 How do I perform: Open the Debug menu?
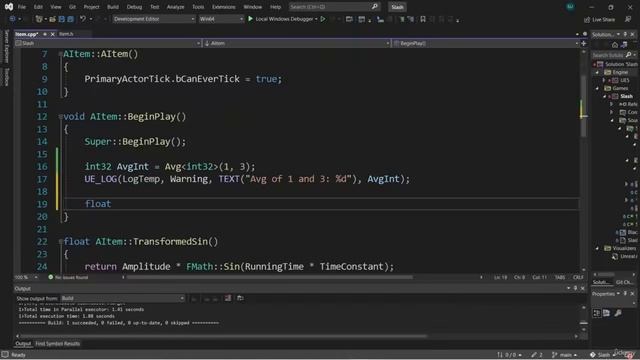[x=134, y=7]
